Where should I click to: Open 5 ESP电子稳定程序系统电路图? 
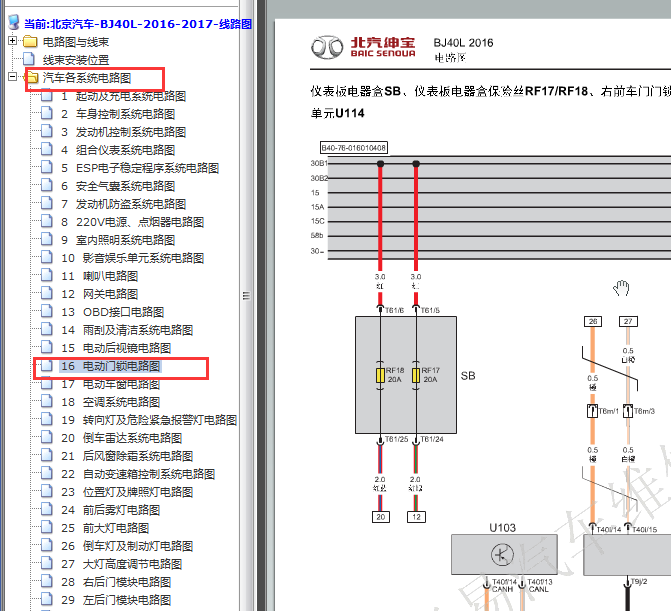[140, 168]
